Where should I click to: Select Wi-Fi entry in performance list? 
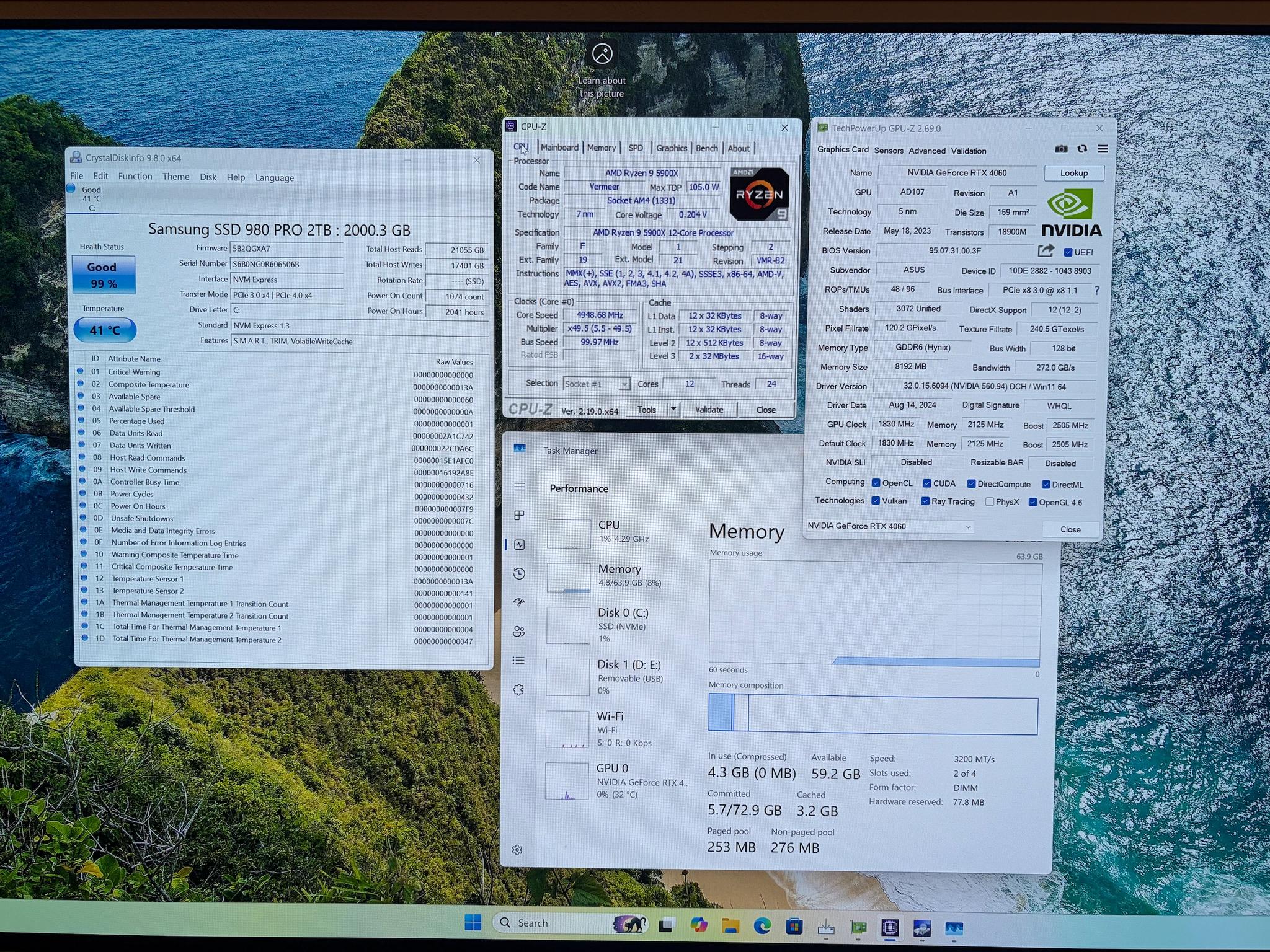[617, 729]
